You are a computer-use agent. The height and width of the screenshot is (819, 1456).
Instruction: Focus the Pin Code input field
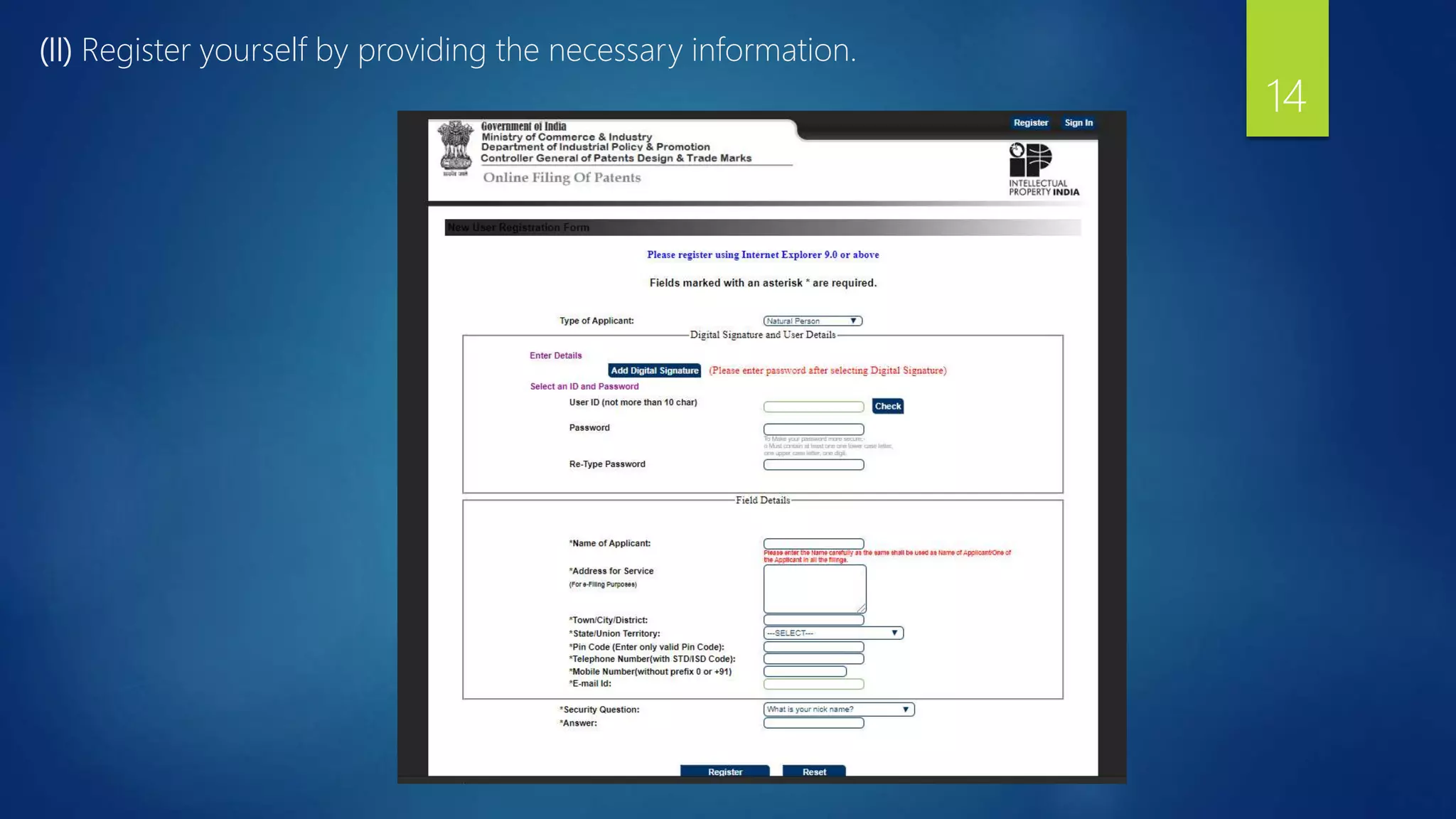(813, 647)
